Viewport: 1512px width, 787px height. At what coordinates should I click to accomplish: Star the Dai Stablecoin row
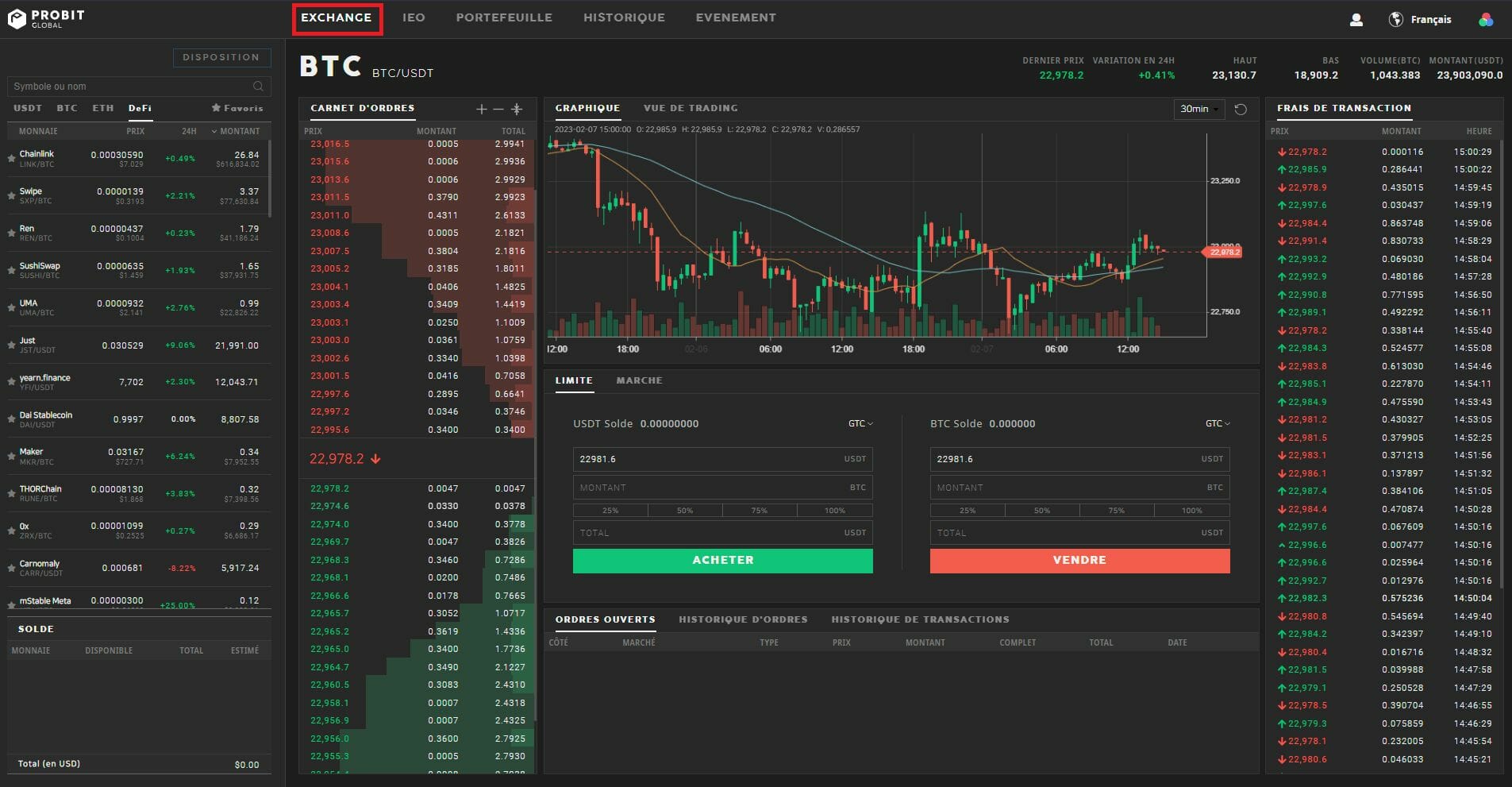[12, 419]
